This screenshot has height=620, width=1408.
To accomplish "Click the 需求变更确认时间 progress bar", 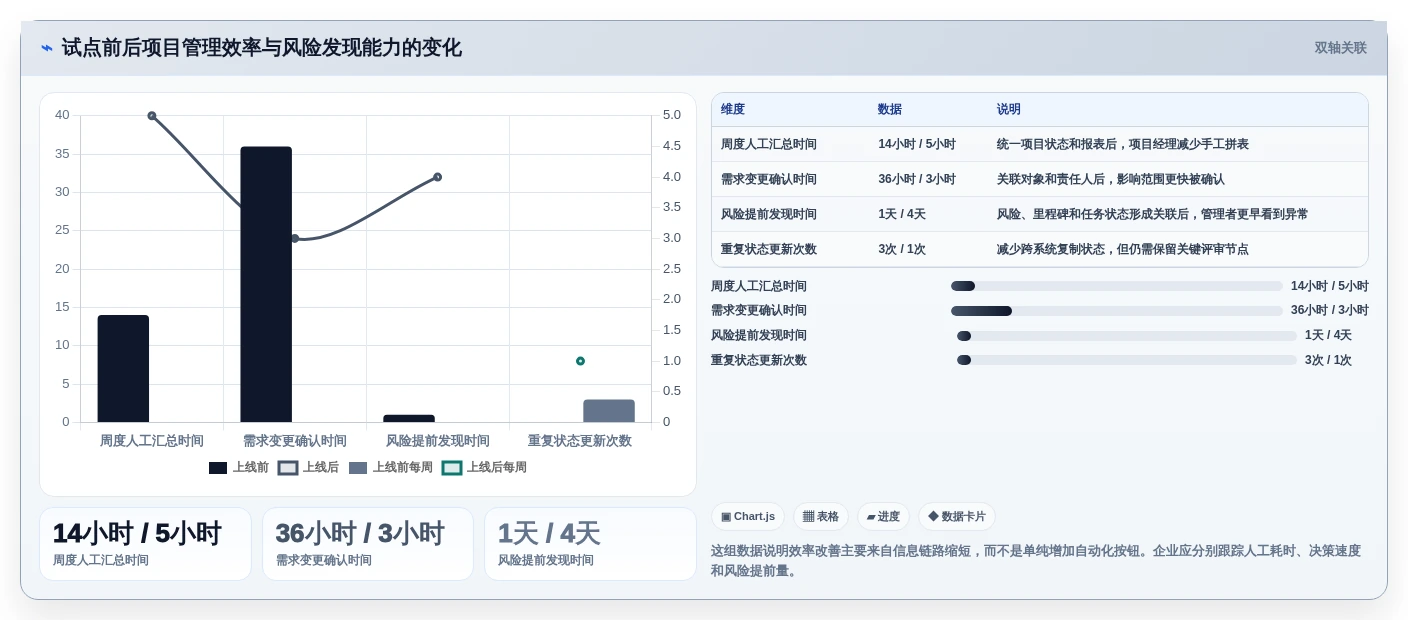I will (x=1116, y=311).
